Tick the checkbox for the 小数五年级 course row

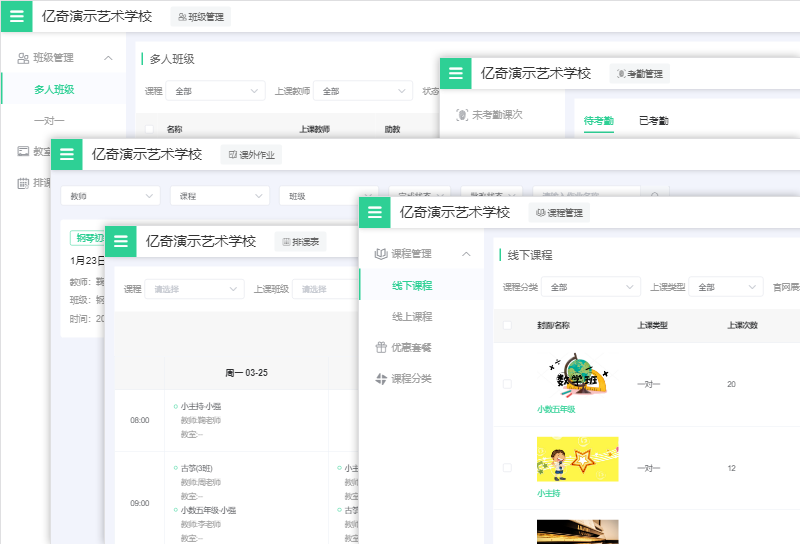(507, 384)
